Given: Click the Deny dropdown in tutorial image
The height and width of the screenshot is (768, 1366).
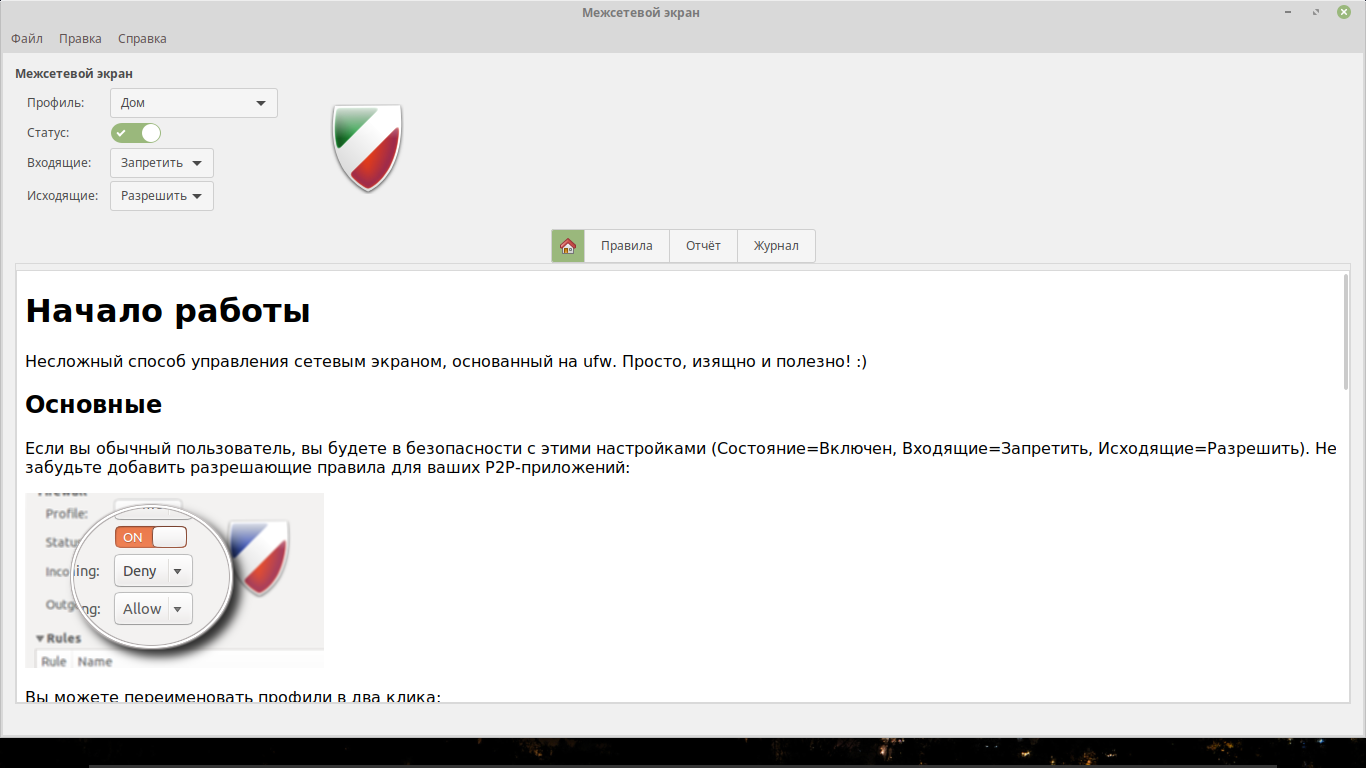Looking at the screenshot, I should coord(153,571).
